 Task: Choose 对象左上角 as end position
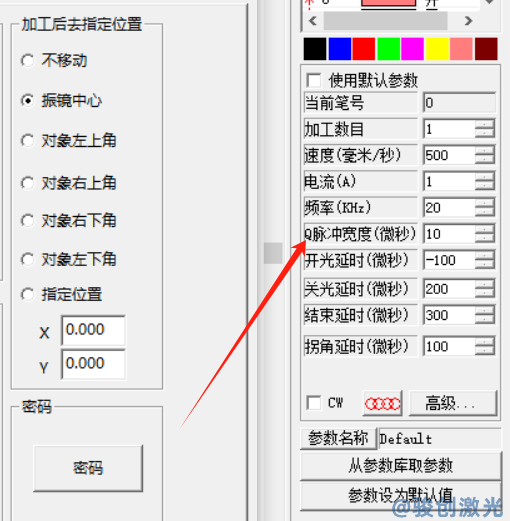27,140
